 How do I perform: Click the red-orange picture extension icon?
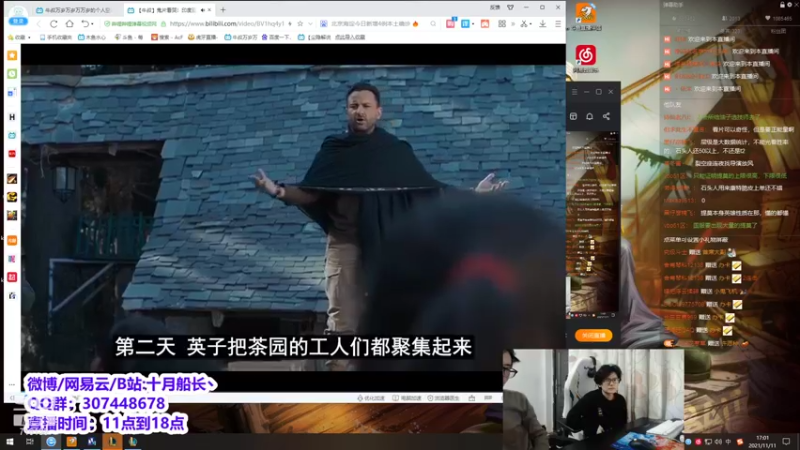[485, 24]
